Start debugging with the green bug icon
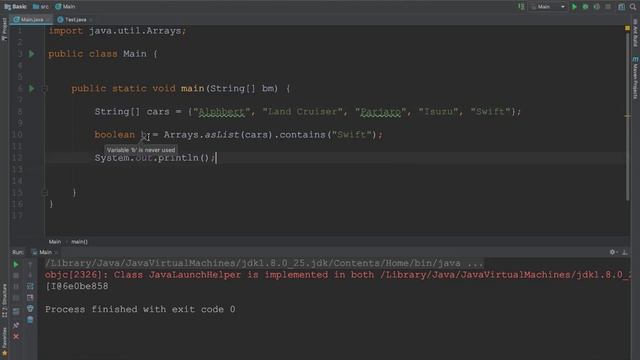Viewport: 640px width, 360px height. pos(585,7)
